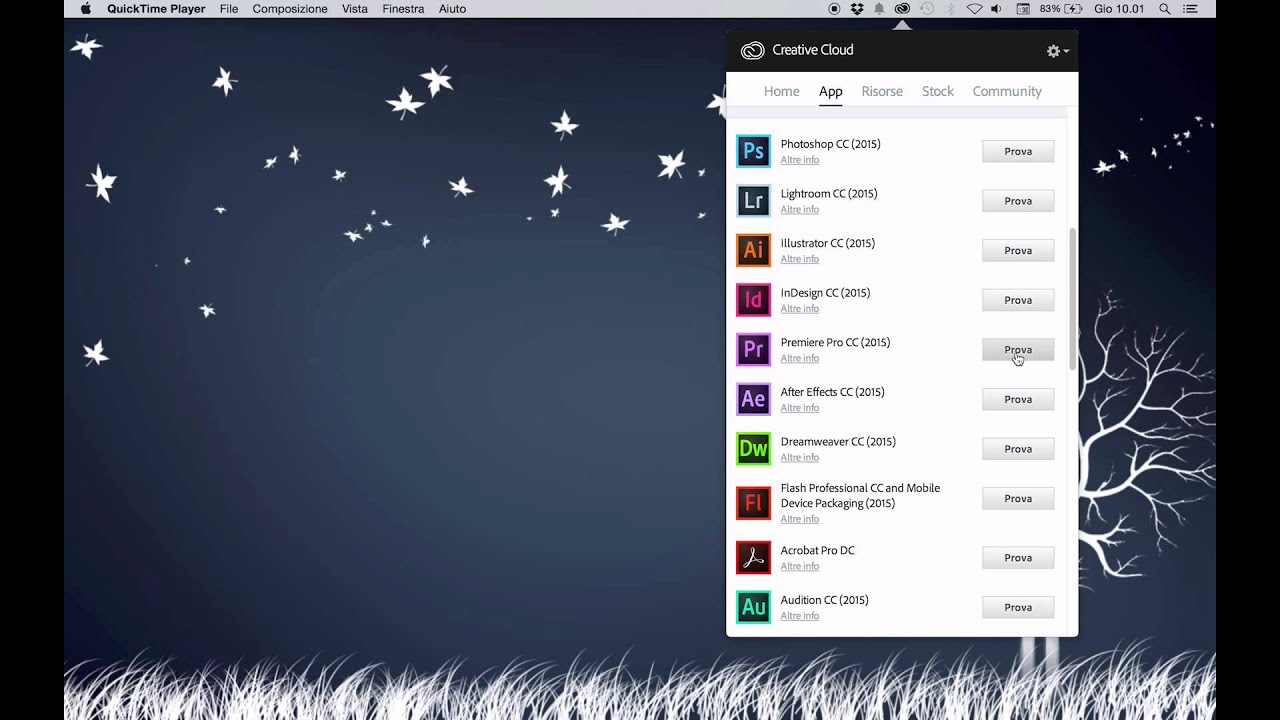Open the Creative Cloud gear settings dropdown
Image resolution: width=1280 pixels, height=720 pixels.
1057,51
